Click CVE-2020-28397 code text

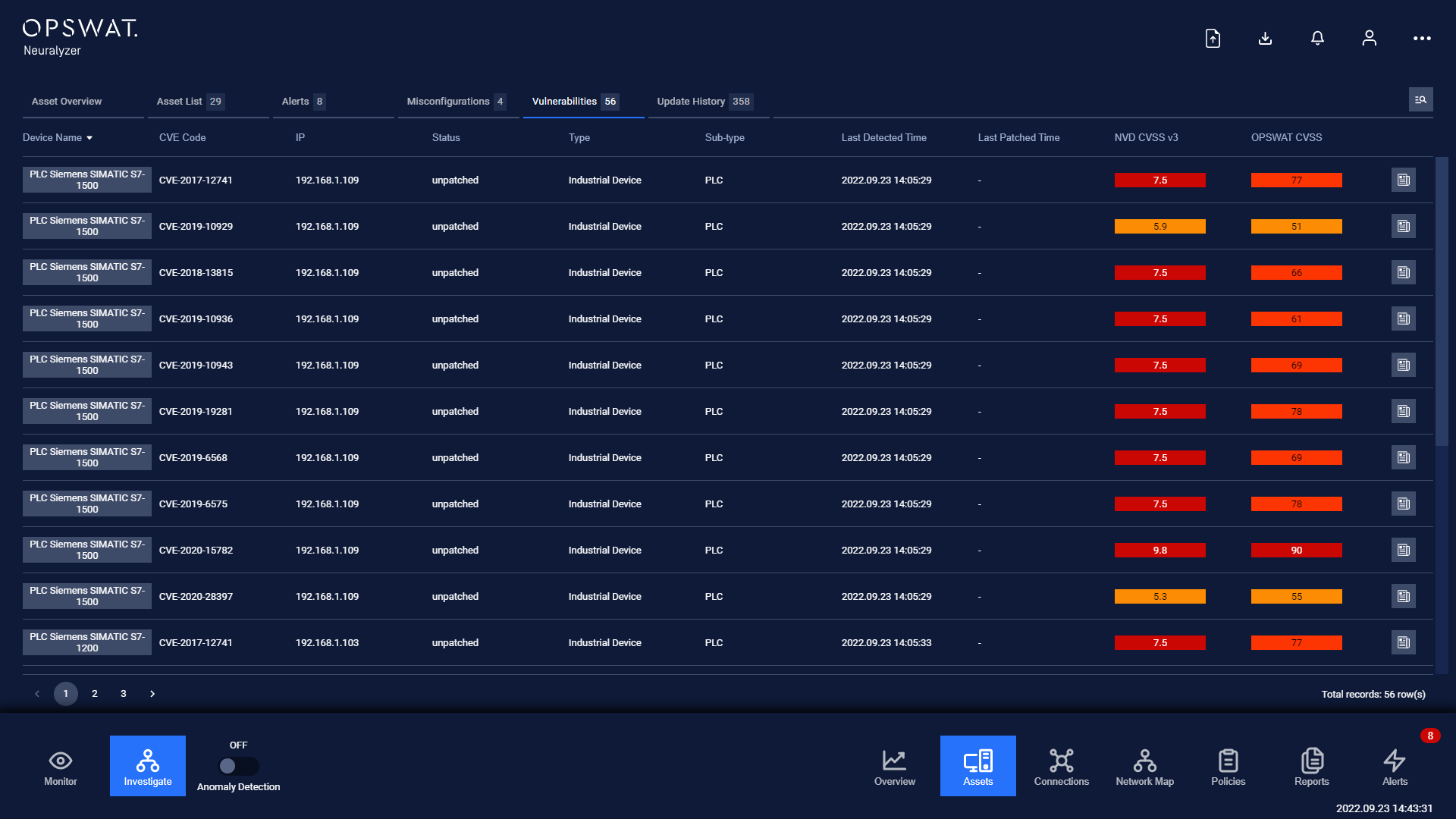(x=196, y=597)
